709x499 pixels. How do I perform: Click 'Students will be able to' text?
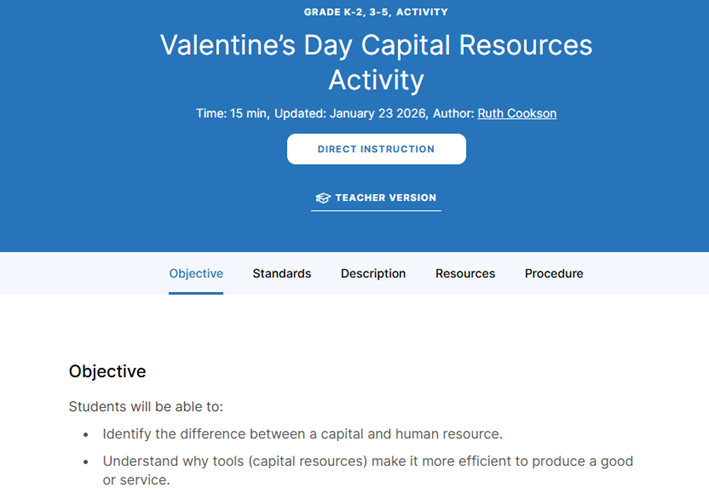(x=146, y=407)
